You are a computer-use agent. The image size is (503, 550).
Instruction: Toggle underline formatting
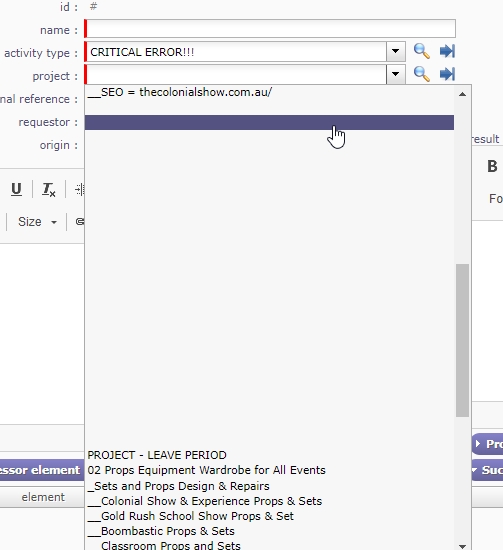(x=16, y=189)
